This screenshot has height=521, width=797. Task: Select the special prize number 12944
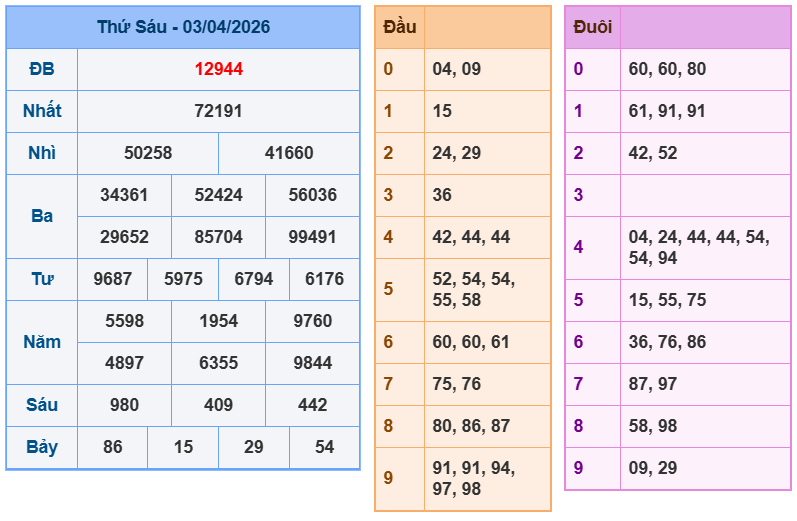click(219, 69)
